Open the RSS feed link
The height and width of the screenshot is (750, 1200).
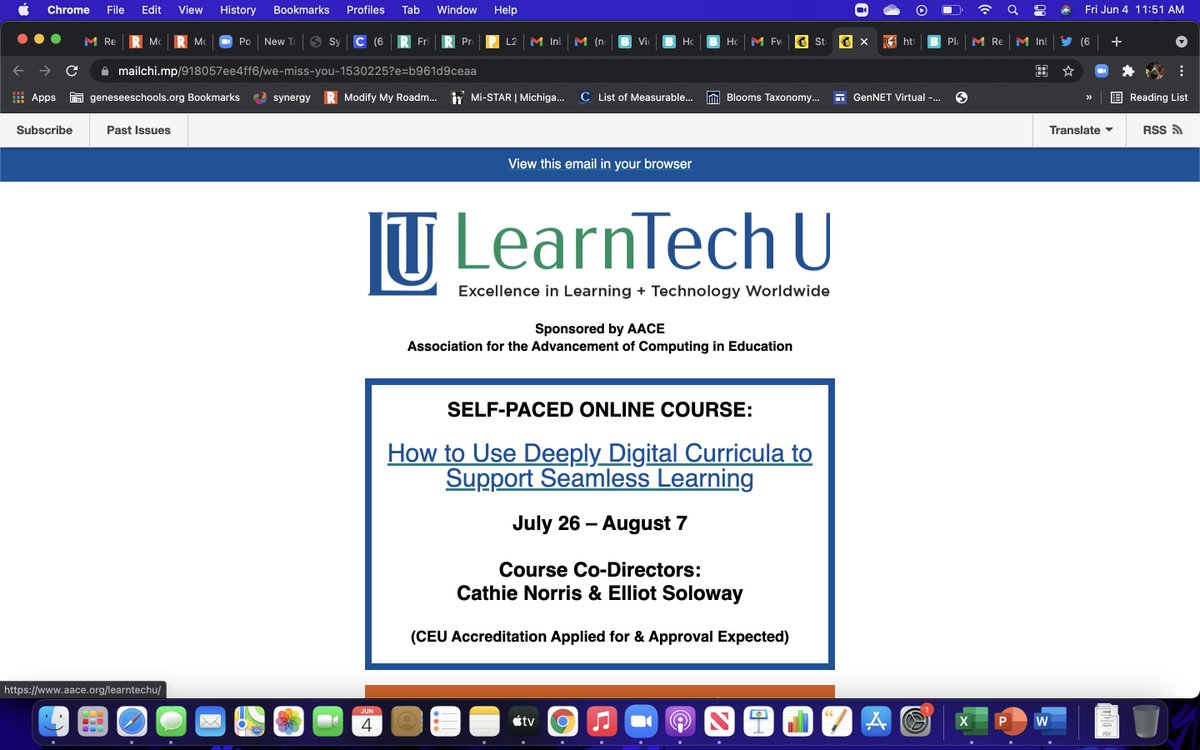[1163, 130]
